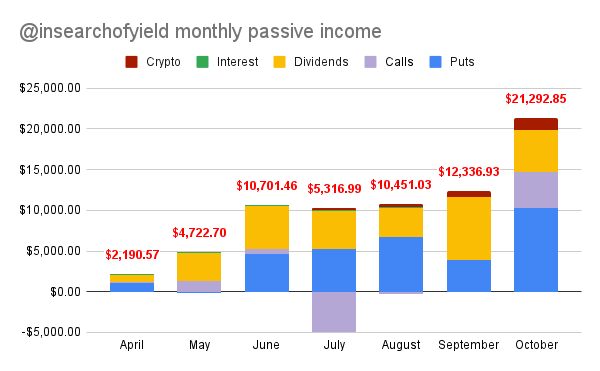Select May's purple Calls bar segment
The height and width of the screenshot is (371, 600).
pyautogui.click(x=199, y=286)
